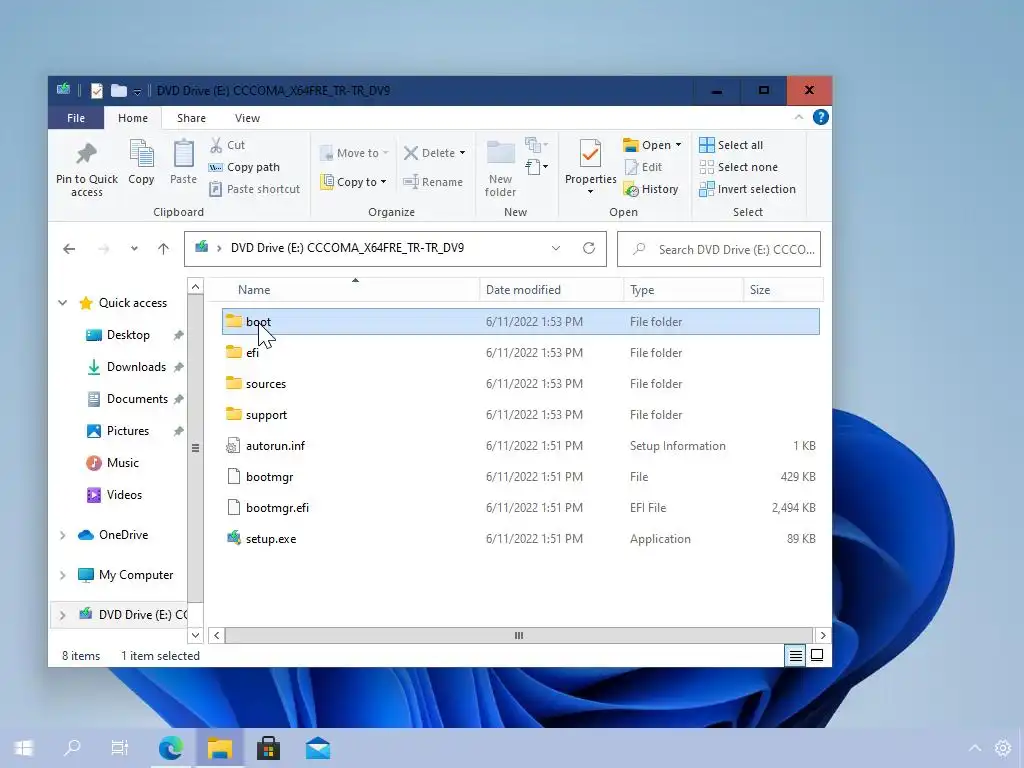
Task: Click the Paste icon in the ribbon
Action: tap(184, 155)
